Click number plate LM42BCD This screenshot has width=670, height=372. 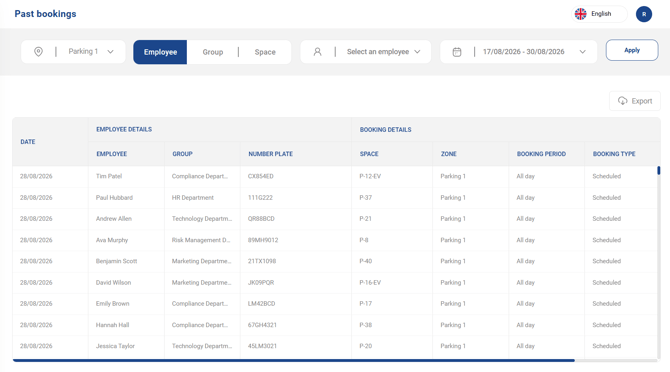(x=262, y=304)
